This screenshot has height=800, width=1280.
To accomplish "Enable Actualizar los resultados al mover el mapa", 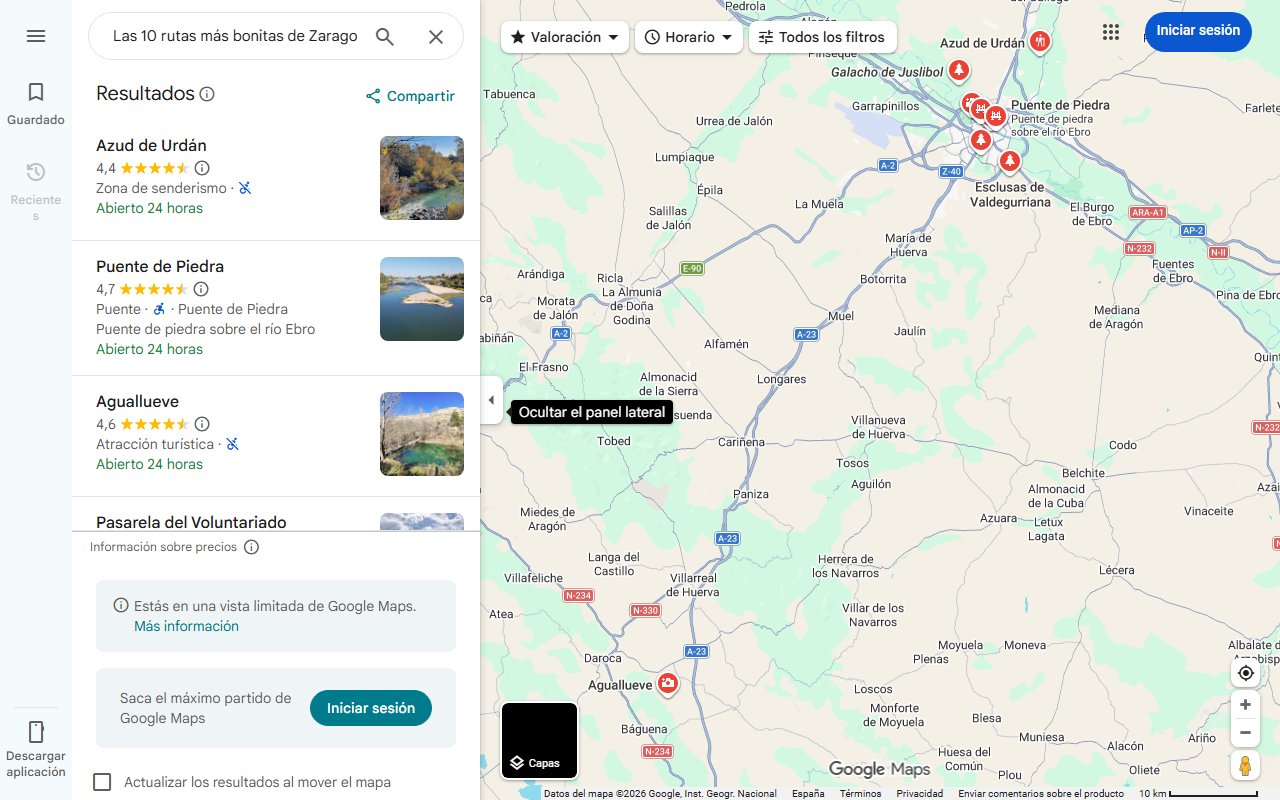I will 102,782.
